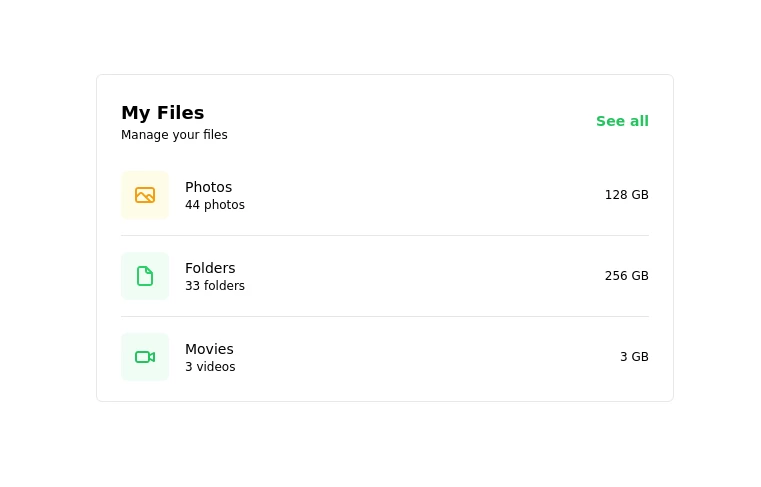Screen dimensions: 761x487
Task: Click empty space between Folders title and 256 GB
Action: coord(420,276)
